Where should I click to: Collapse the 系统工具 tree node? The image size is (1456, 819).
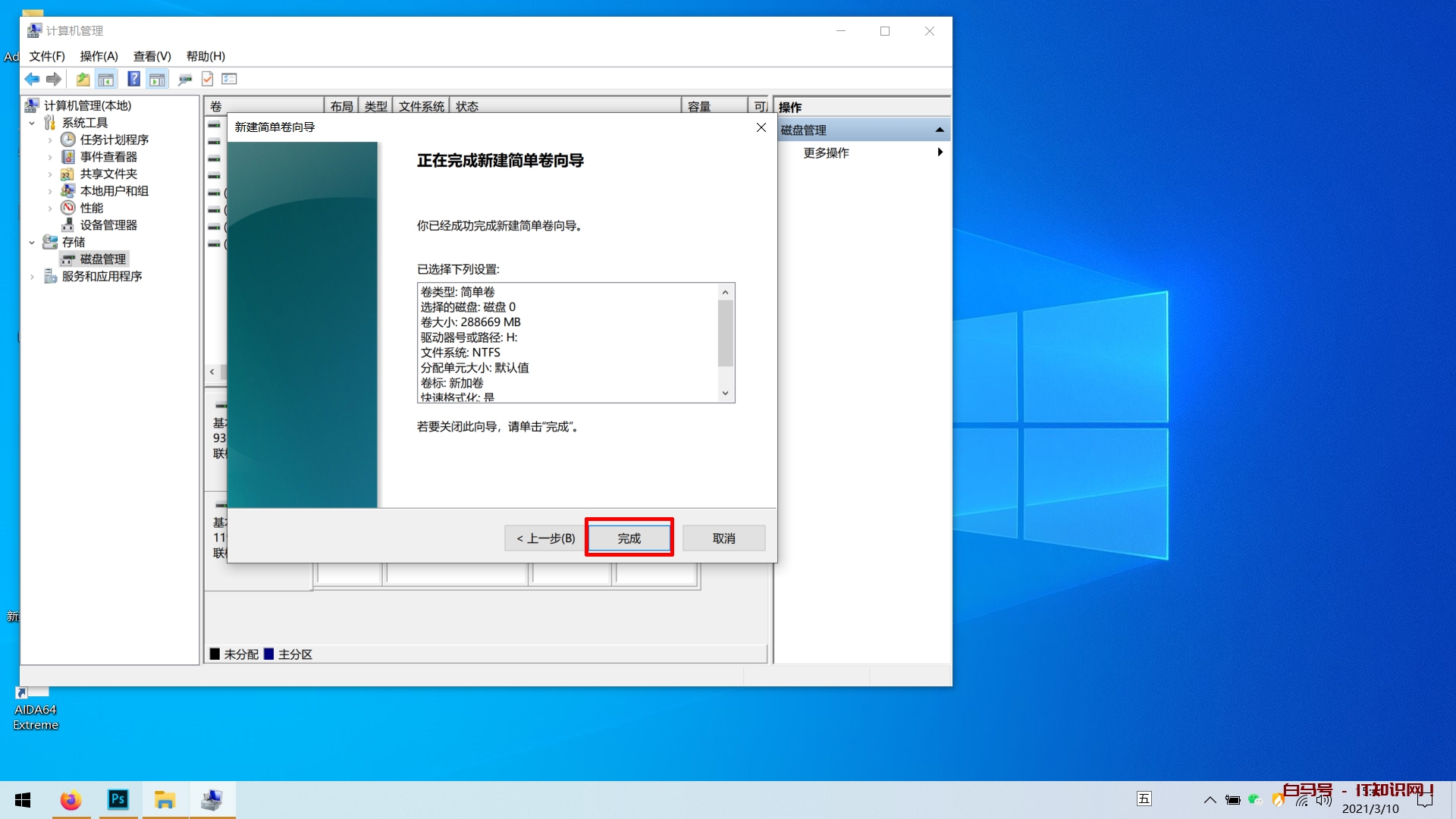click(32, 123)
